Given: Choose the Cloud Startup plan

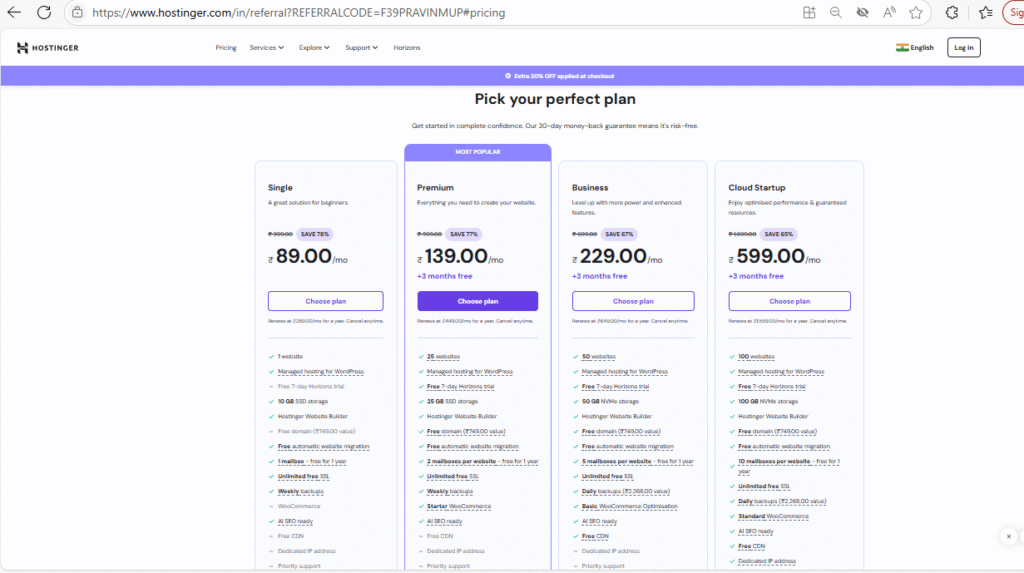Looking at the screenshot, I should pyautogui.click(x=789, y=301).
